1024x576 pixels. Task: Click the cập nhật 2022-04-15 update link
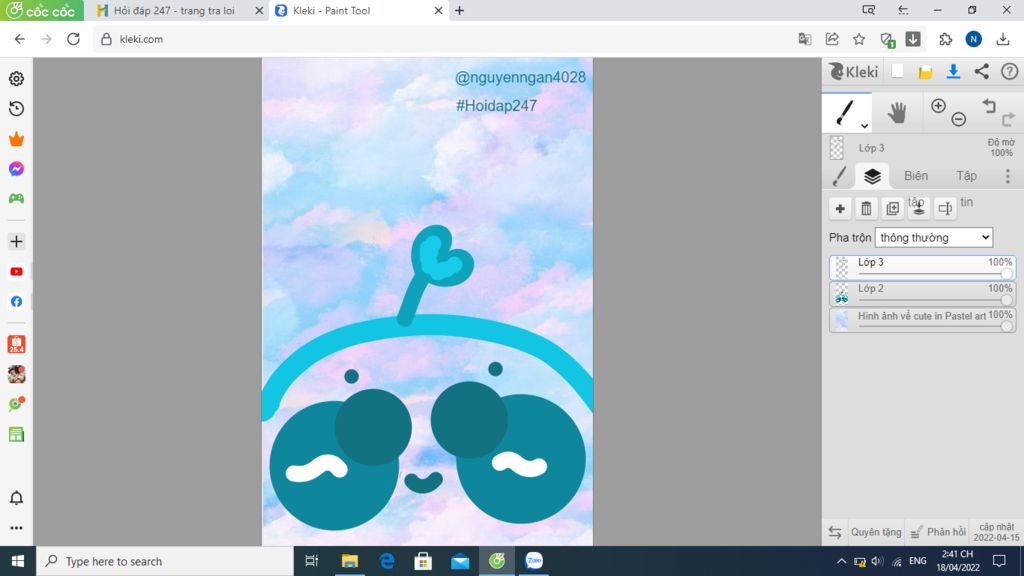point(996,532)
